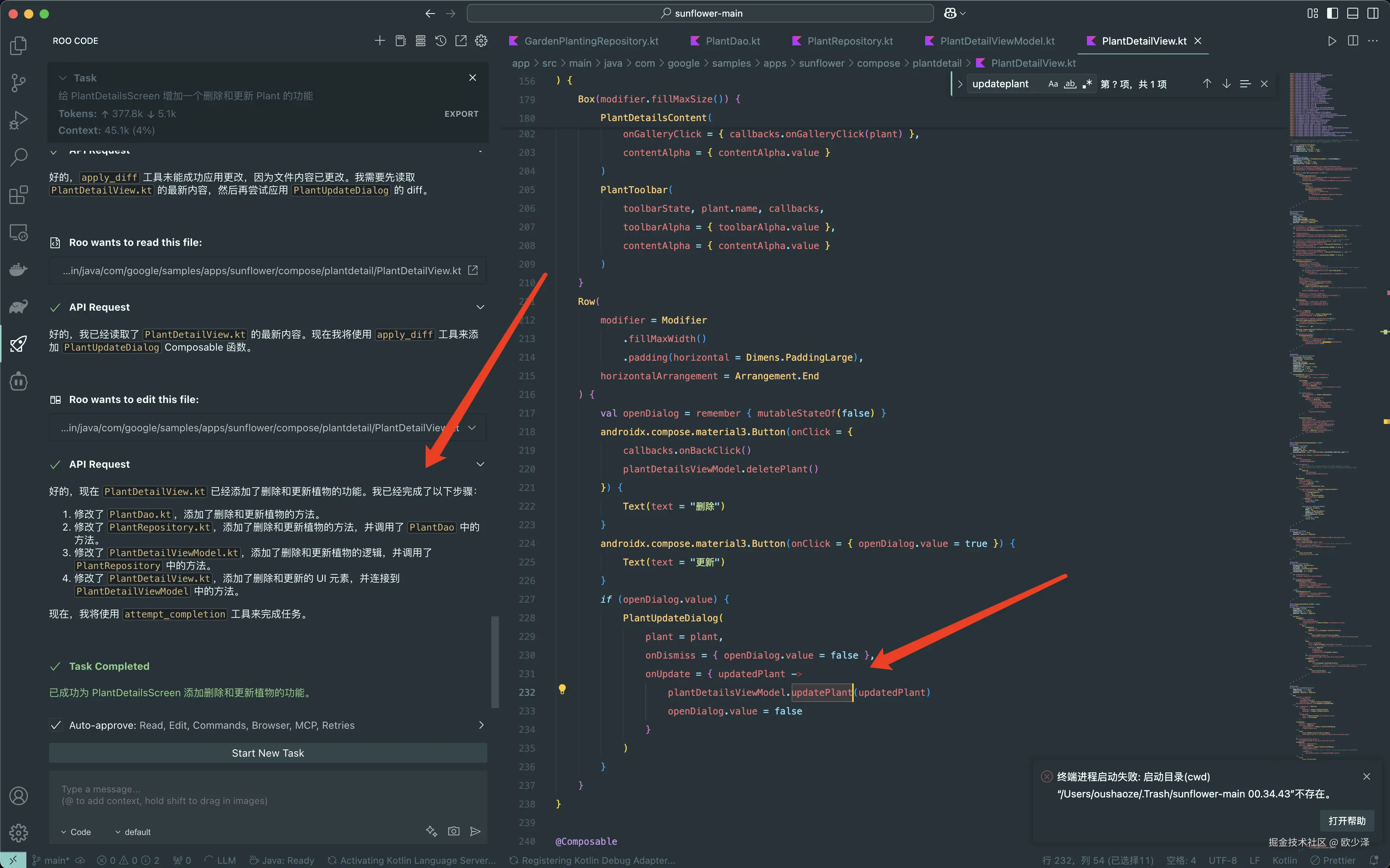Toggle the primary side bar layout button
The width and height of the screenshot is (1390, 868).
[1333, 13]
